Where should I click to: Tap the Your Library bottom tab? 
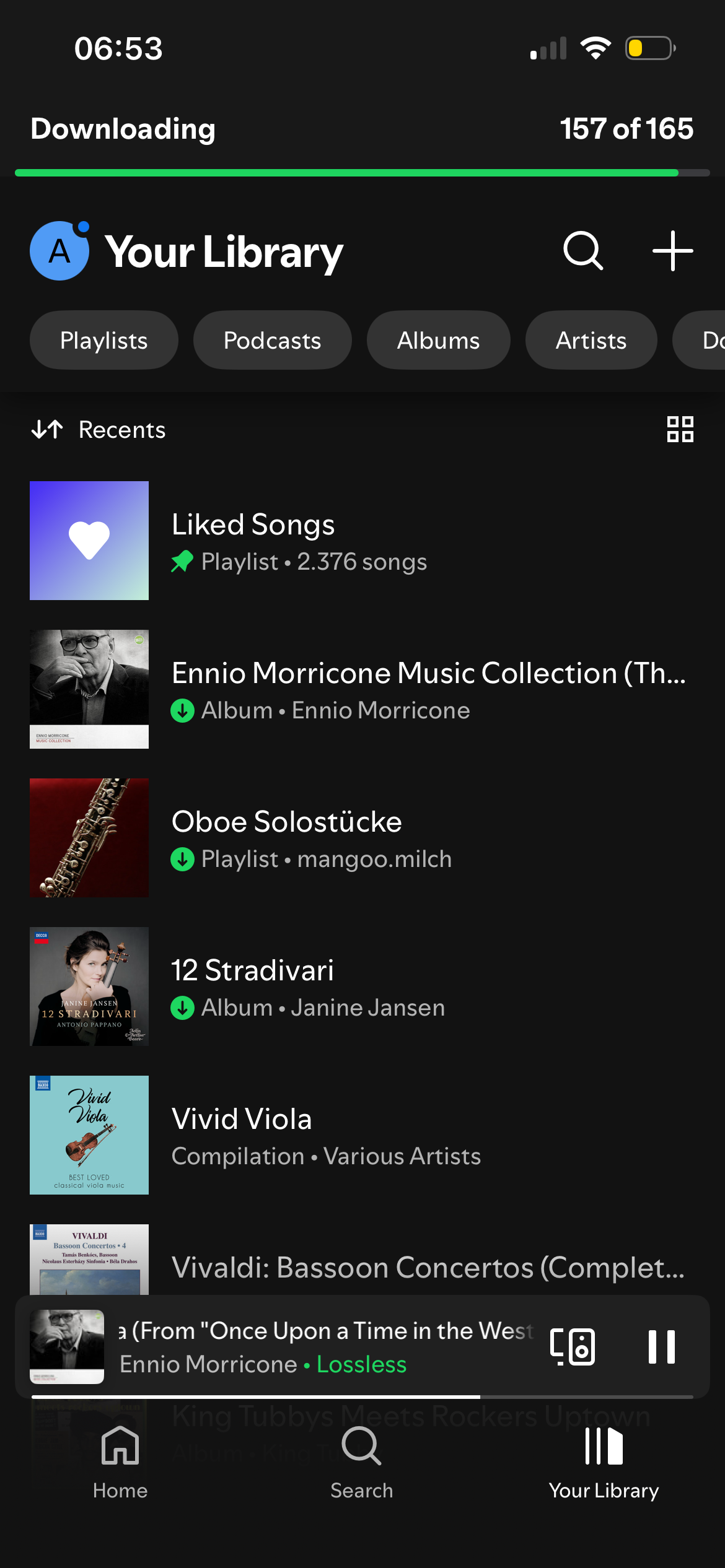(x=604, y=1461)
